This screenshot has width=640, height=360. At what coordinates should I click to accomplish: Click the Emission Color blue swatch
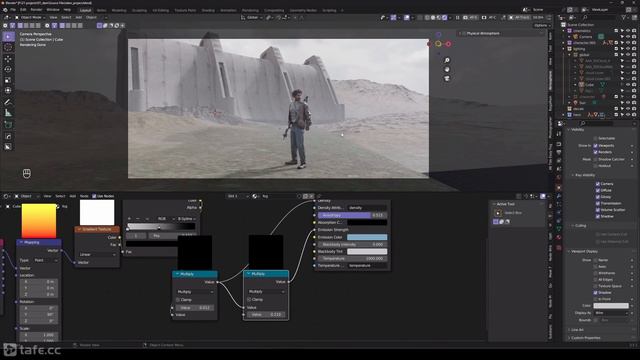[x=367, y=237]
